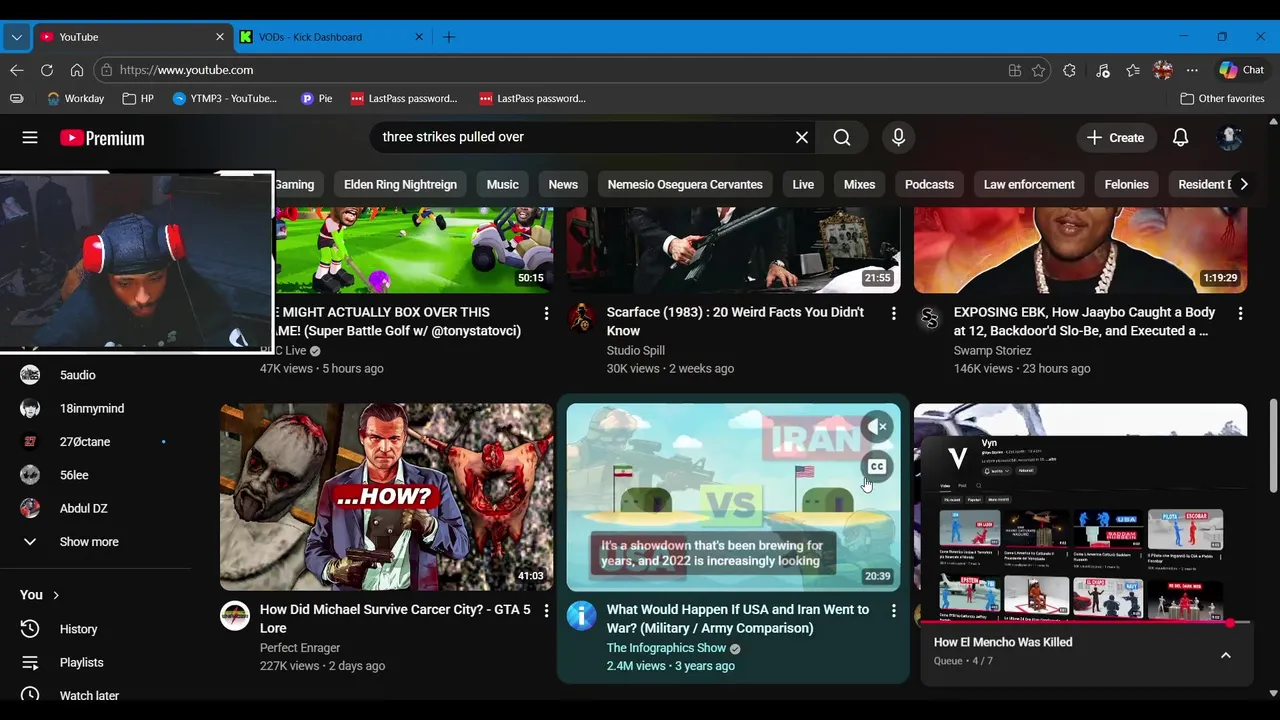
Task: Seek on the mini player red progress bar
Action: tap(1086, 623)
